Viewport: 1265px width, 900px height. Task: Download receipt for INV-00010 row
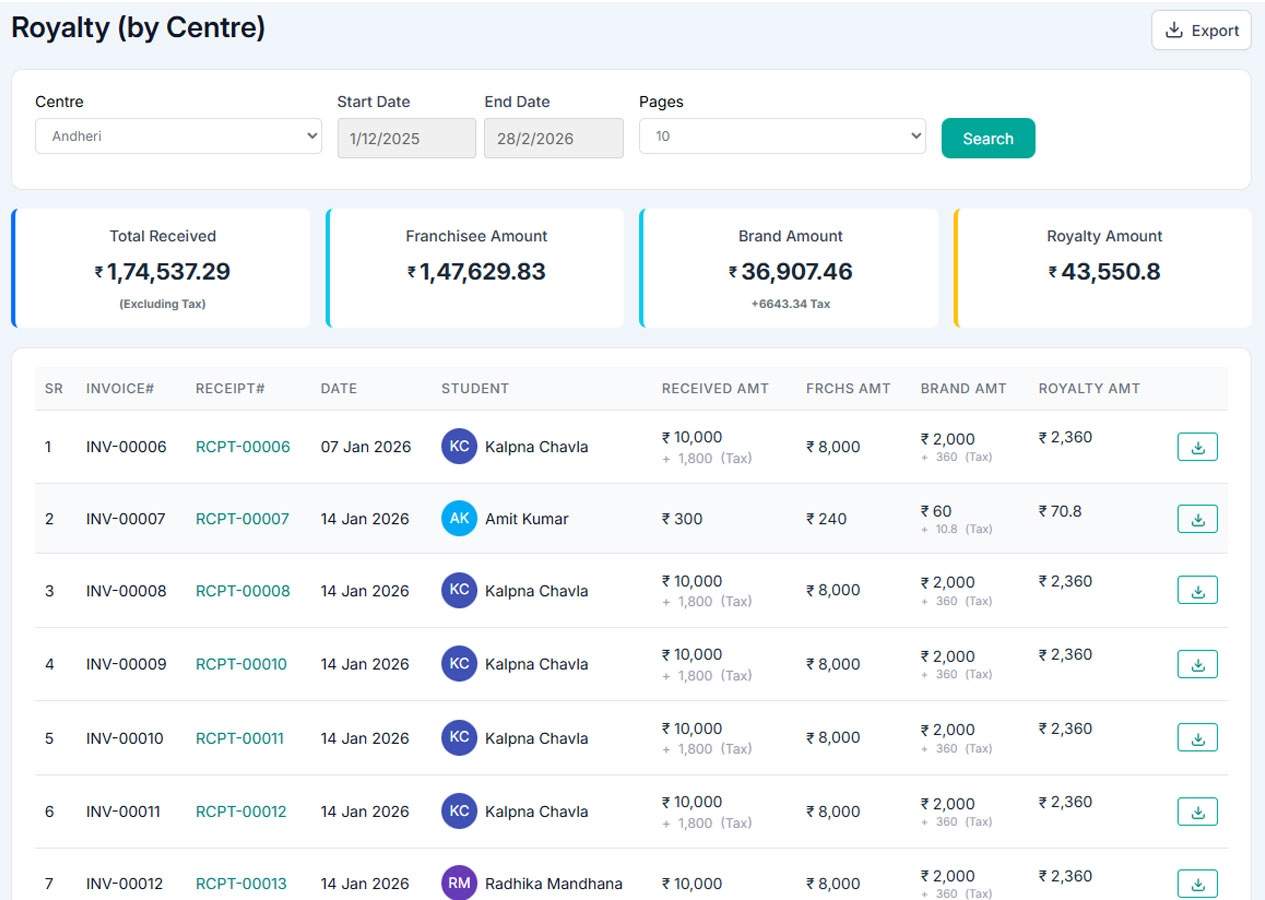click(1197, 738)
